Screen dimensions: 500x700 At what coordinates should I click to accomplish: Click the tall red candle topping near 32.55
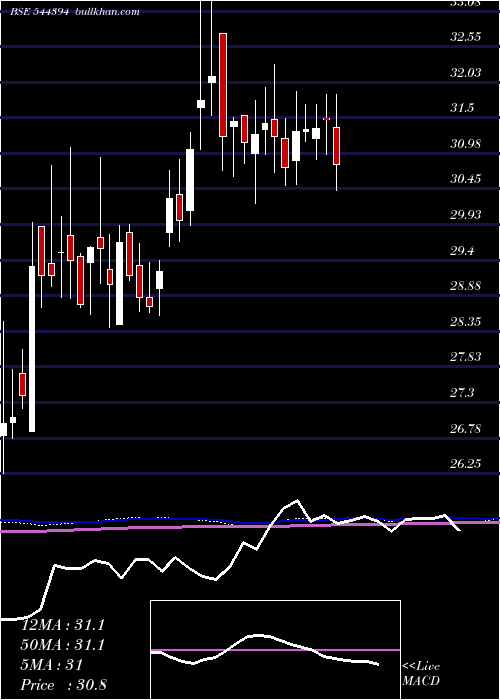click(x=223, y=85)
